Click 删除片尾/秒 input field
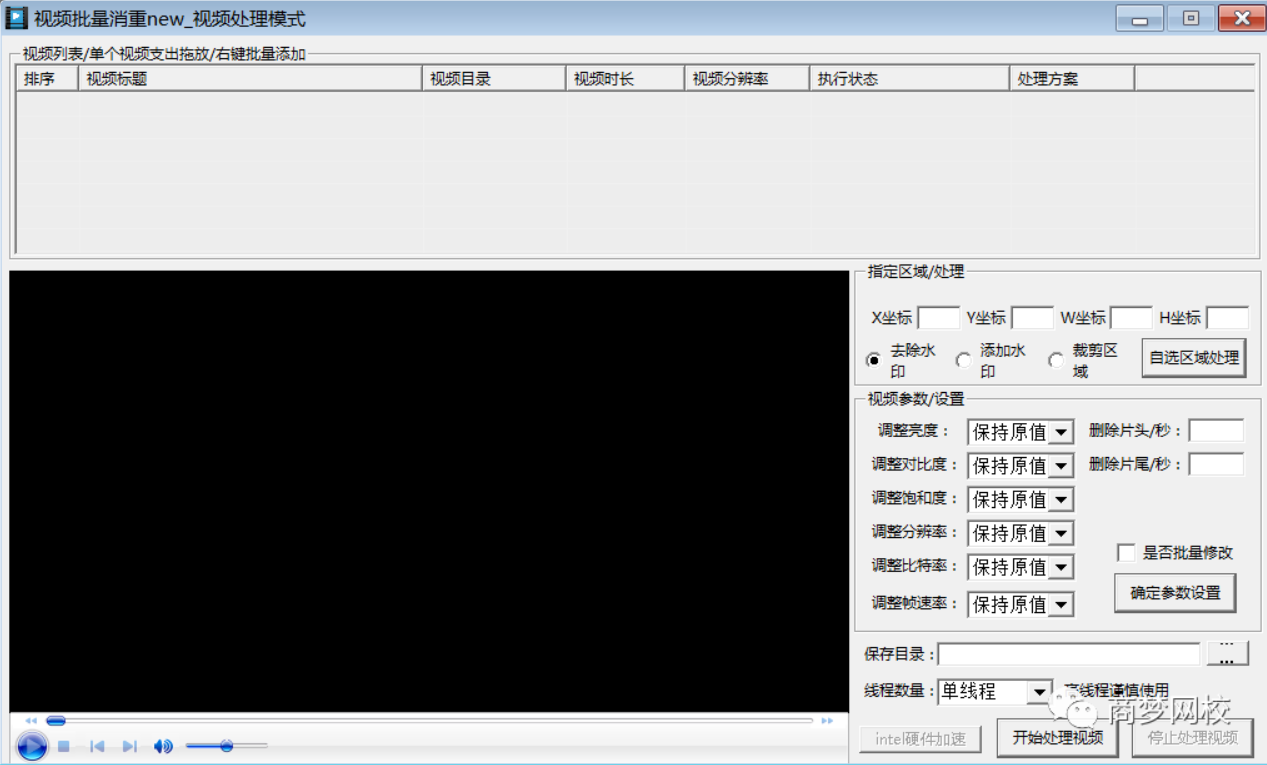1267x765 pixels. (1216, 464)
